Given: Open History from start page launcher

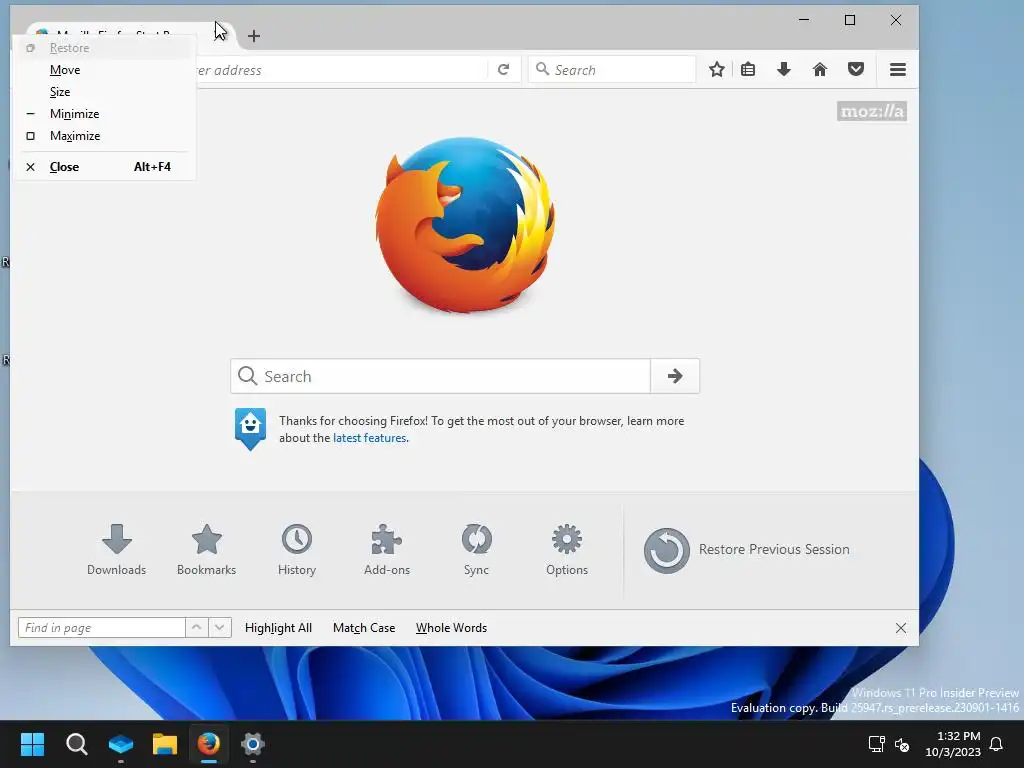Looking at the screenshot, I should pos(296,549).
